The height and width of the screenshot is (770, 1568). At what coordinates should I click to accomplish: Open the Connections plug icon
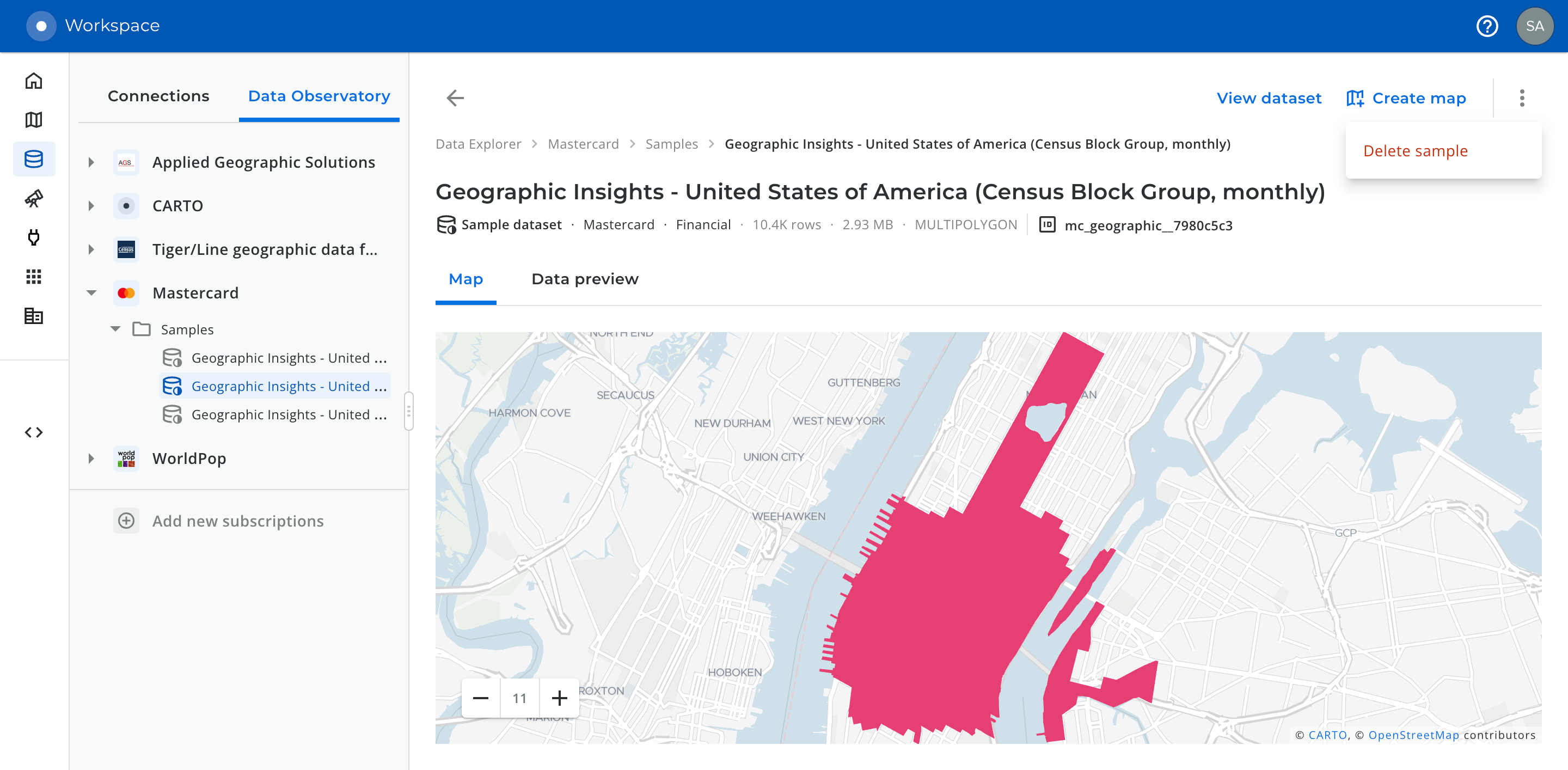pyautogui.click(x=34, y=237)
